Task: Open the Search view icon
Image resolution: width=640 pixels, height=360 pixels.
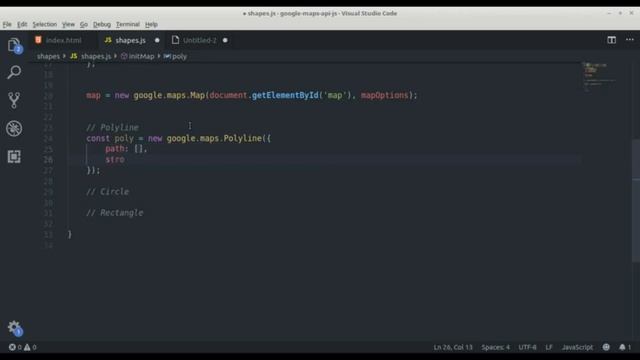Action: 14,72
